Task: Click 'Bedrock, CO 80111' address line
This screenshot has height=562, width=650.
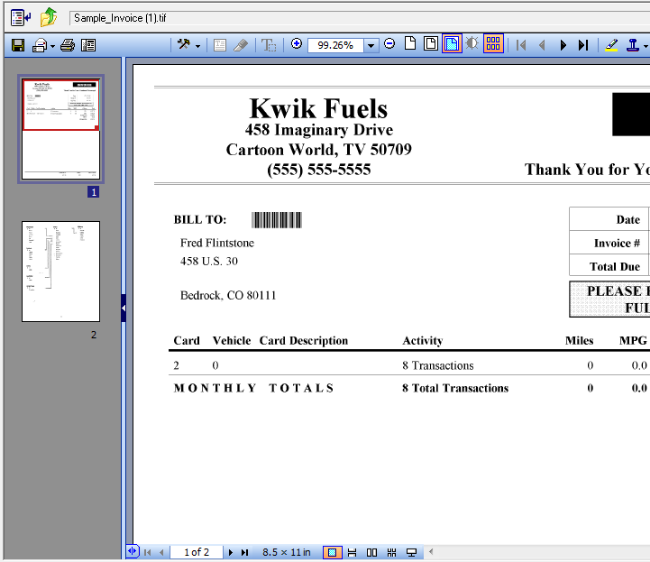Action: tap(228, 296)
